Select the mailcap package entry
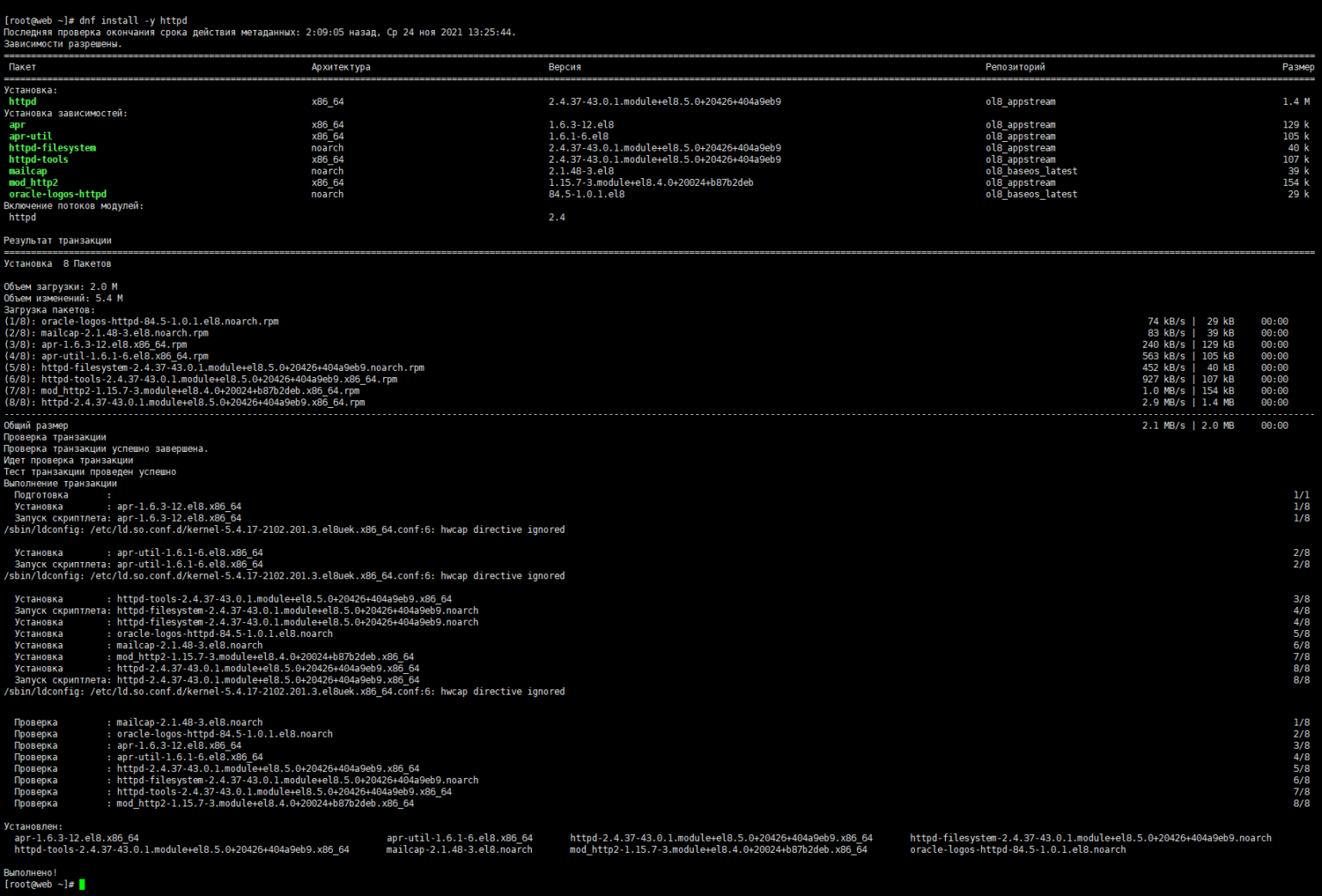 tap(28, 170)
